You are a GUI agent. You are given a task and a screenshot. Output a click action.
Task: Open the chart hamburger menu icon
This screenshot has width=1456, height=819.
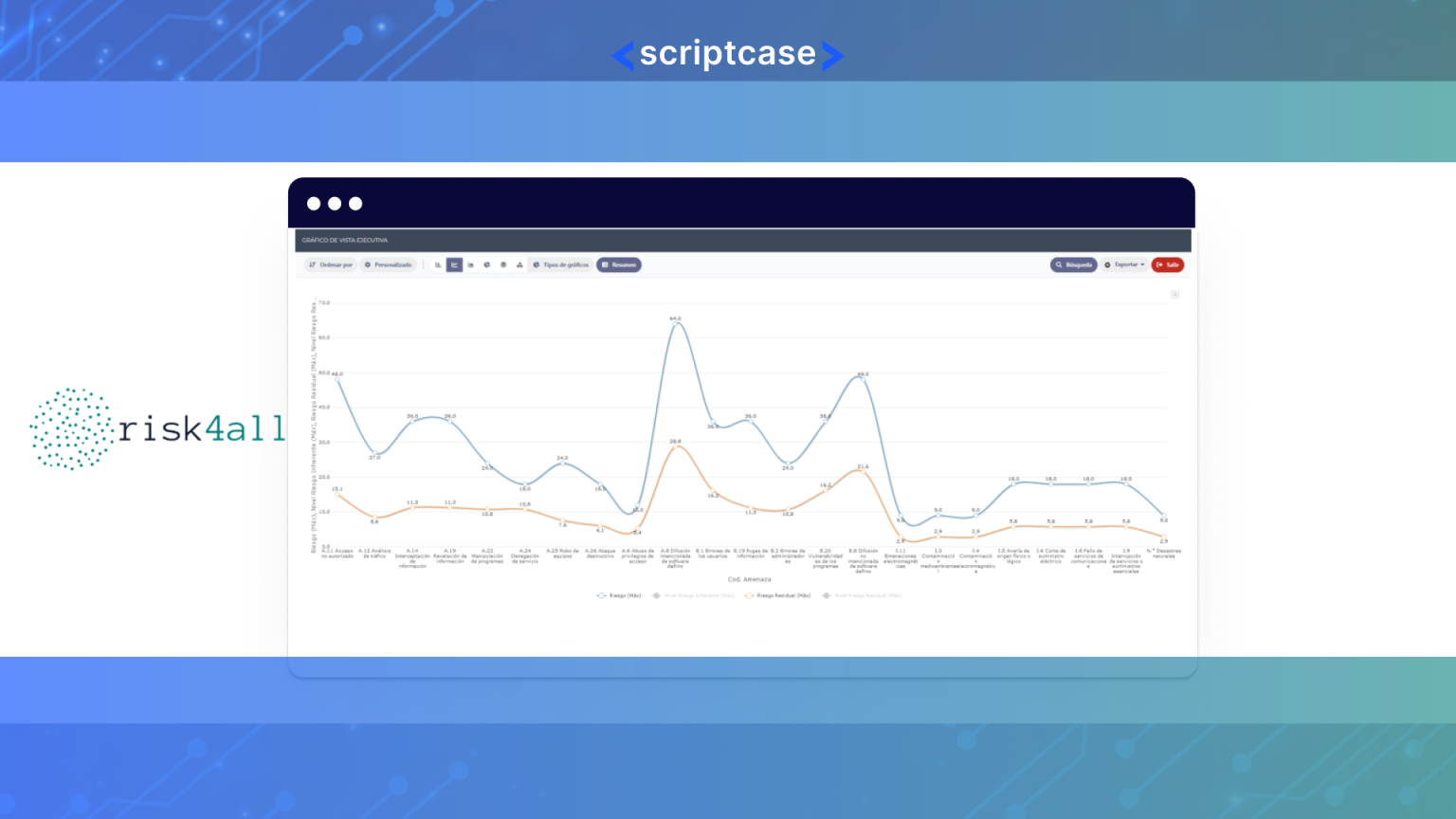pos(1174,295)
